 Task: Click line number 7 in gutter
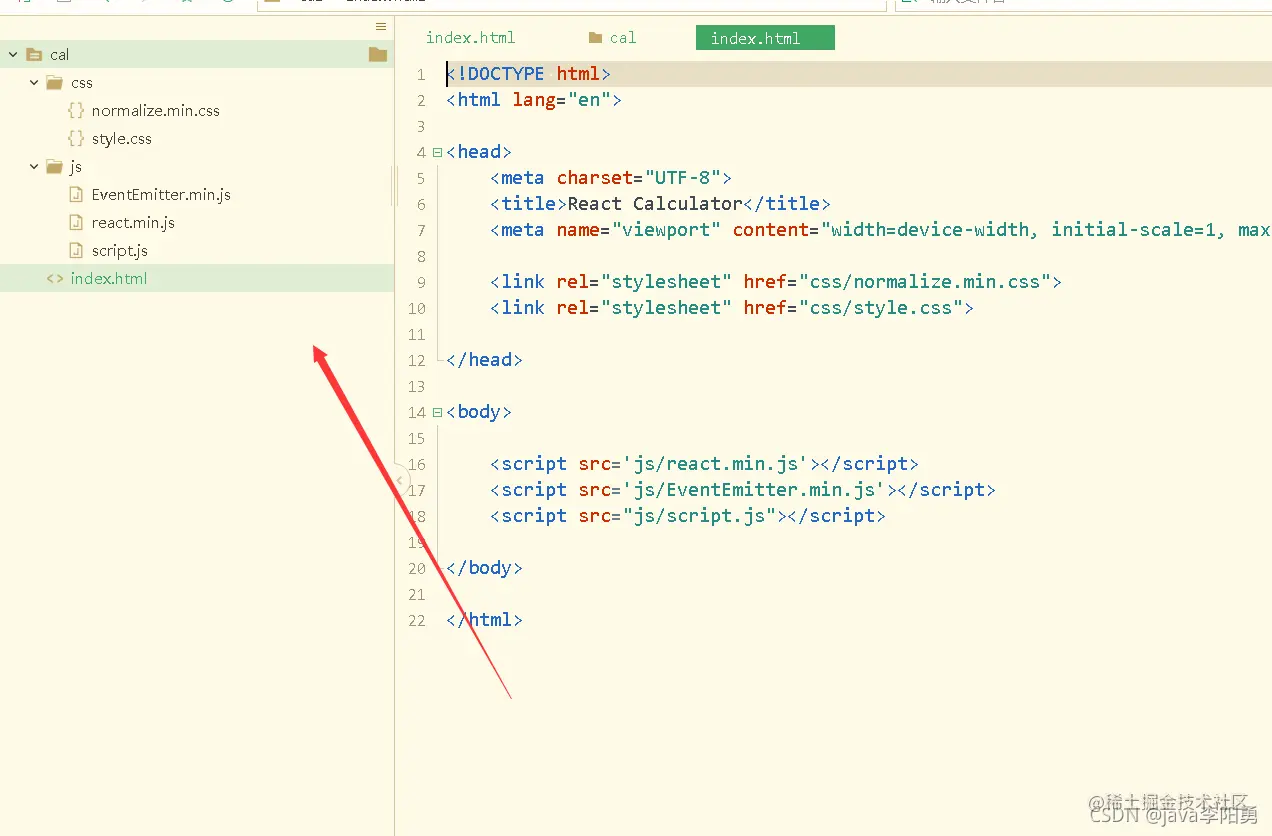pyautogui.click(x=421, y=230)
